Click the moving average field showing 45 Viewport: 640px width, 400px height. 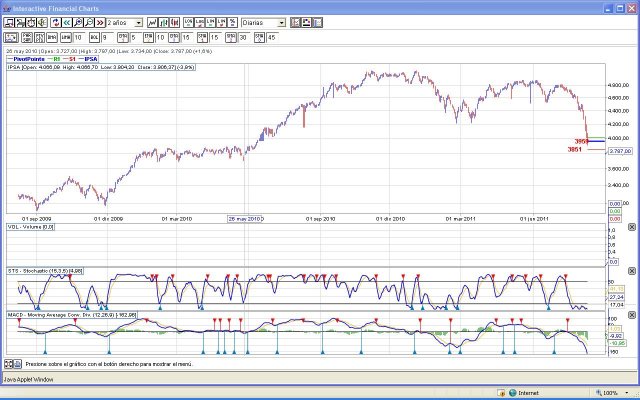pos(273,38)
